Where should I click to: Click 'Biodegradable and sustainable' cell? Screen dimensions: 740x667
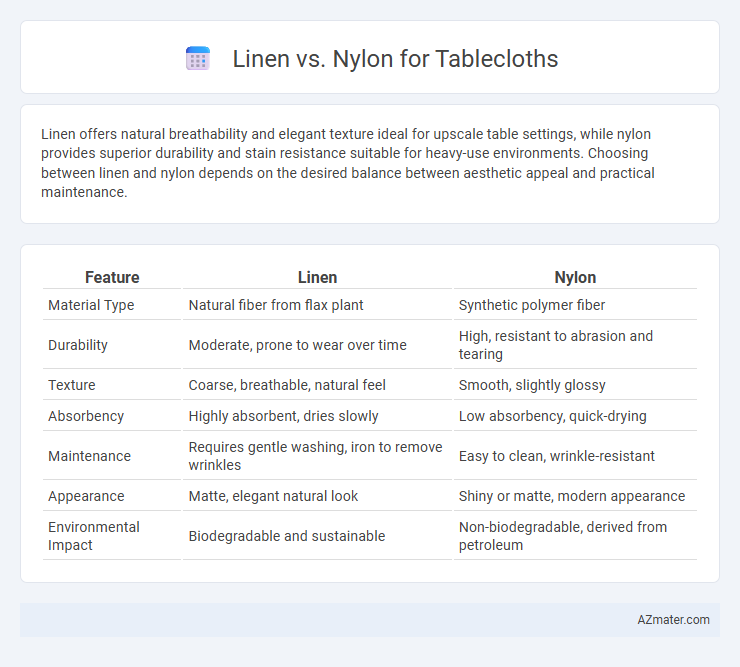[x=287, y=536]
